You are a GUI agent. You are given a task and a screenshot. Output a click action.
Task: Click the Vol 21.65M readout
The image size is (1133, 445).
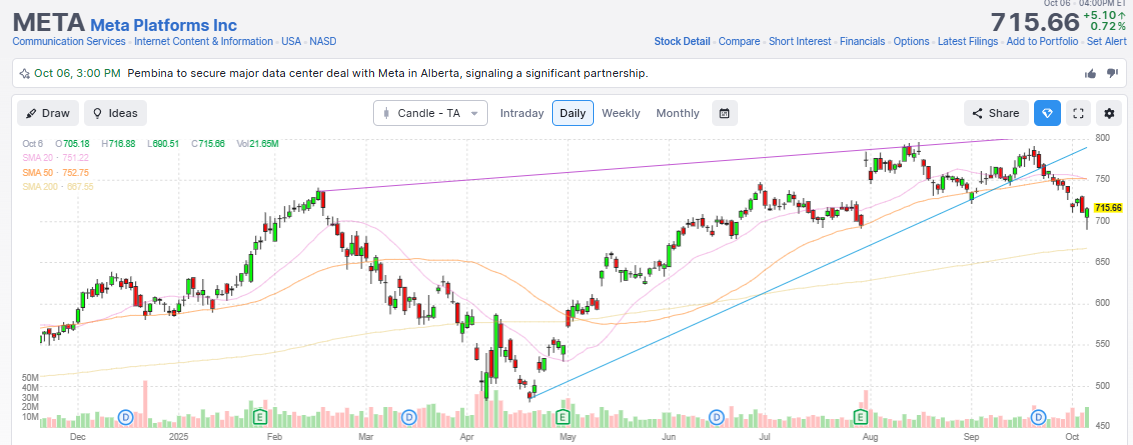257,144
